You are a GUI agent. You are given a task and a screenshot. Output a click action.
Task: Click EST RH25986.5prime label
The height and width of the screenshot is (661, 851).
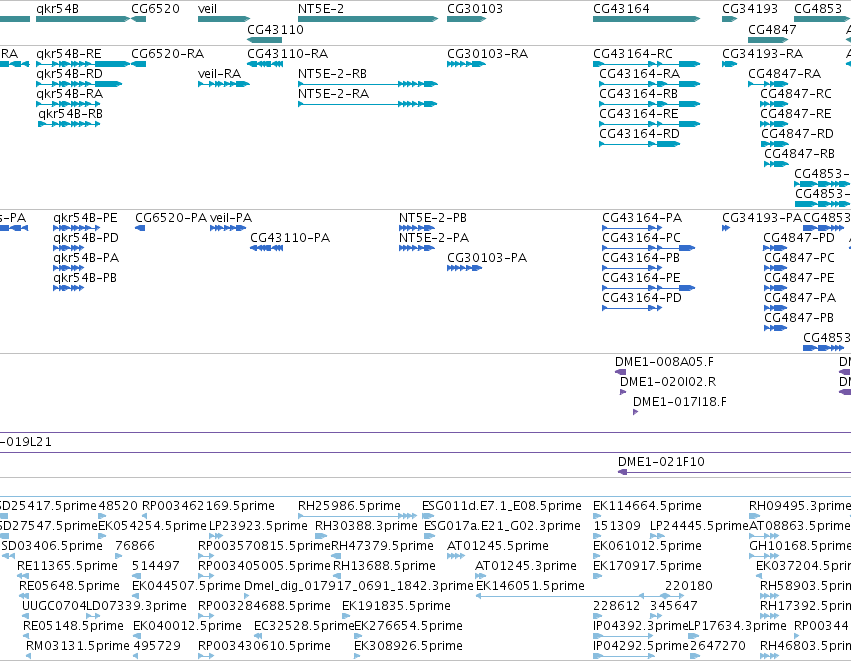(349, 506)
